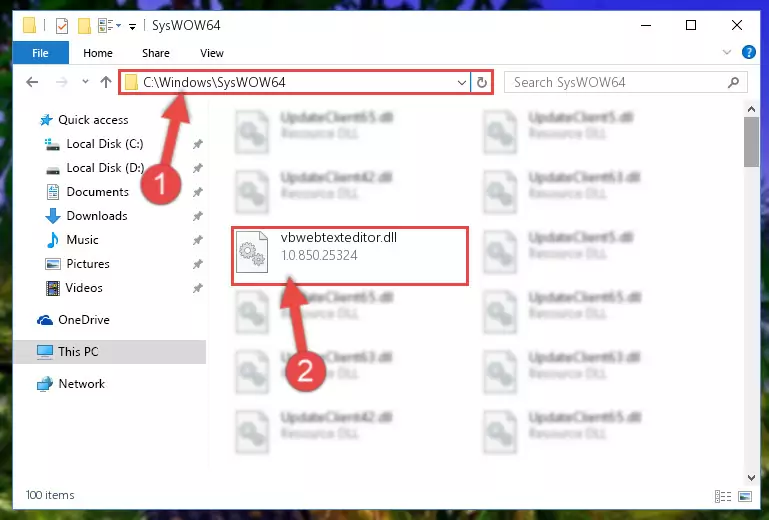Click the Properties checkmark icon in title bar
769x520 pixels.
click(62, 26)
